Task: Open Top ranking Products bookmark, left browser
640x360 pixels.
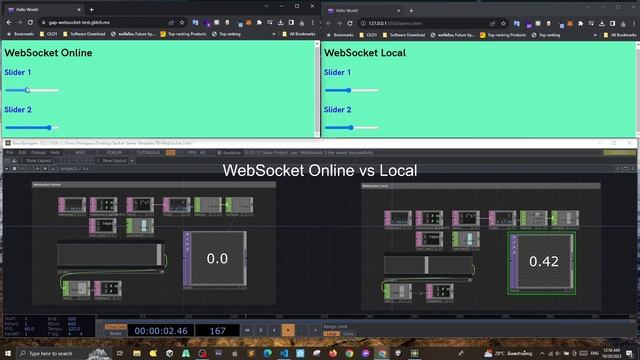Action: (x=183, y=34)
